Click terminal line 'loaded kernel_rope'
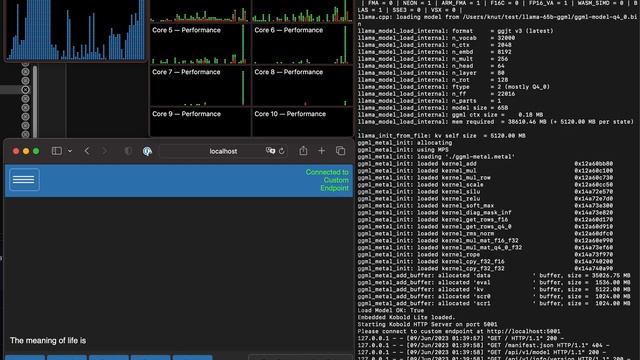The image size is (640, 360). (485, 254)
